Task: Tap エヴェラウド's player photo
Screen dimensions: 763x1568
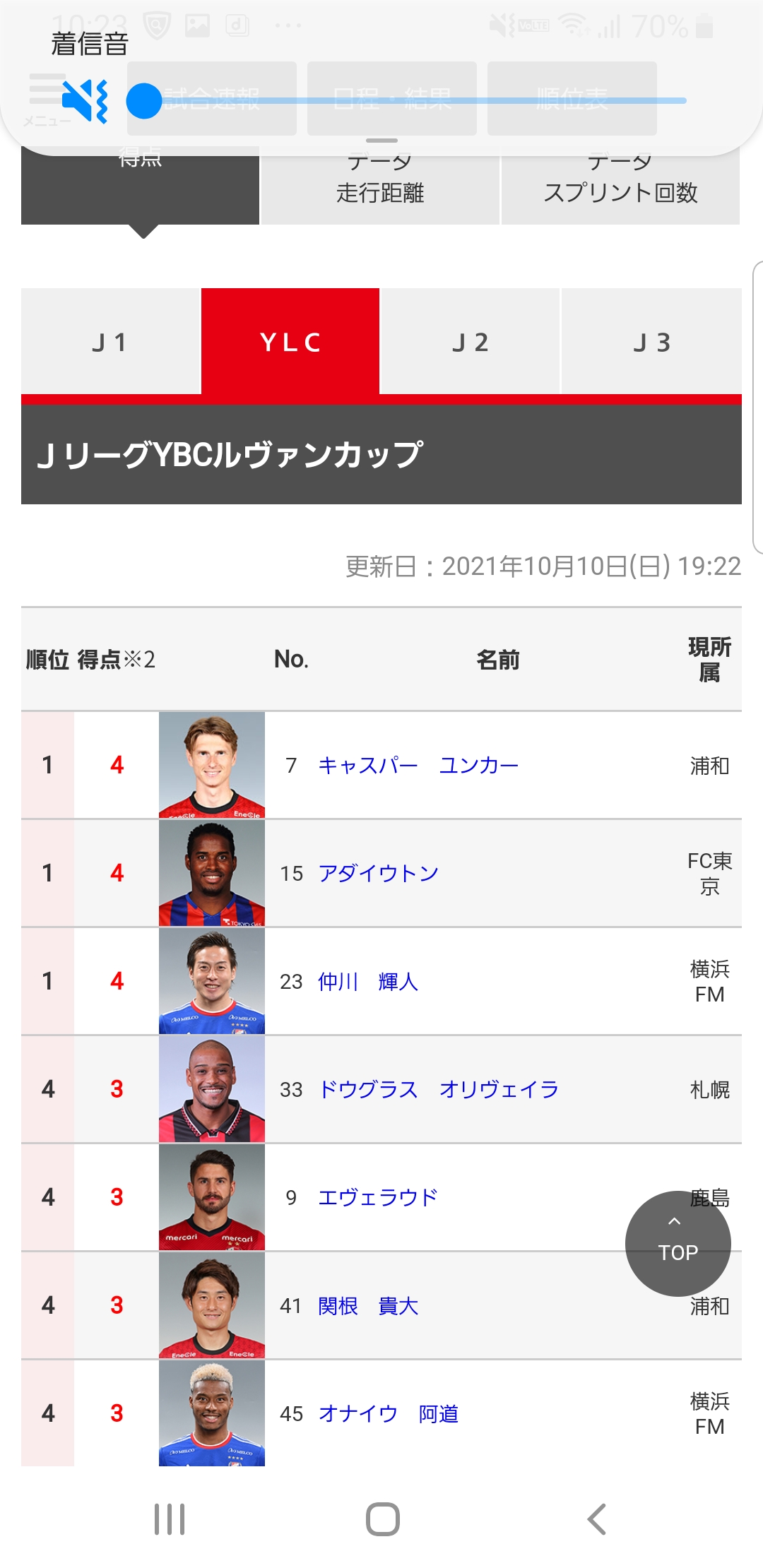Action: click(212, 1197)
